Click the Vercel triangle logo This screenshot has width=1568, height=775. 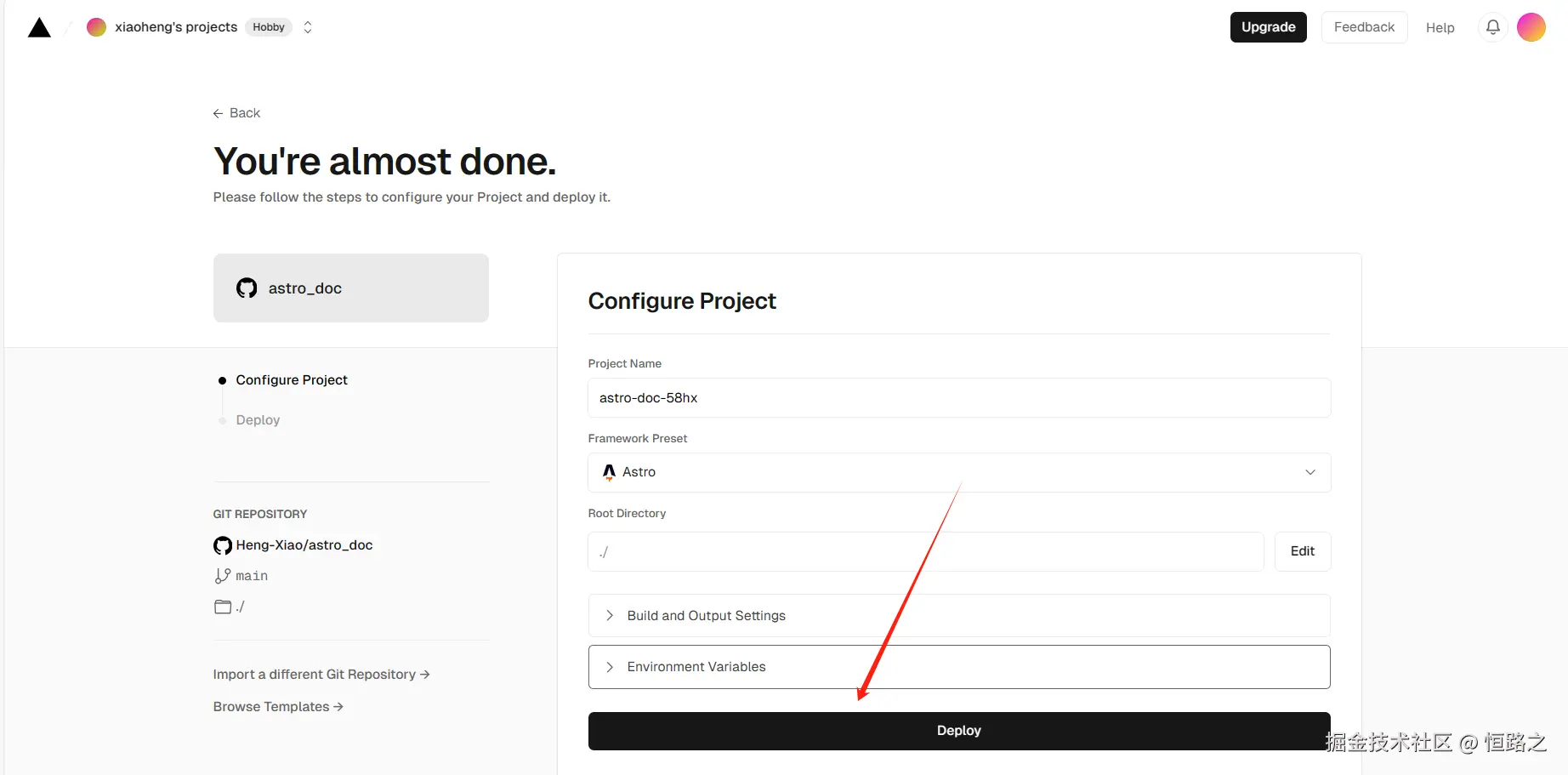(x=39, y=28)
